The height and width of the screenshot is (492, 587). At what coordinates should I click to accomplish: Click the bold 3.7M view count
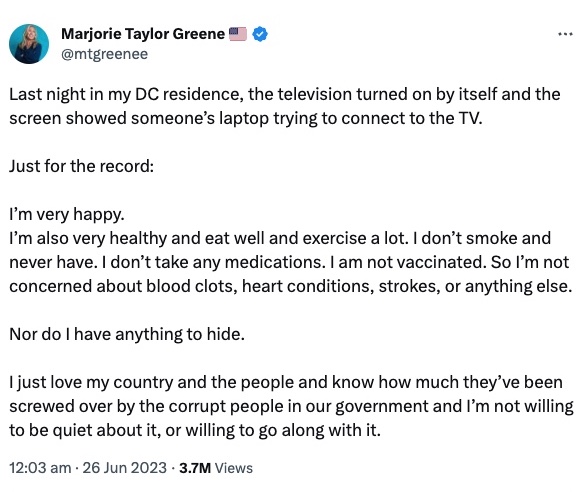pos(195,468)
